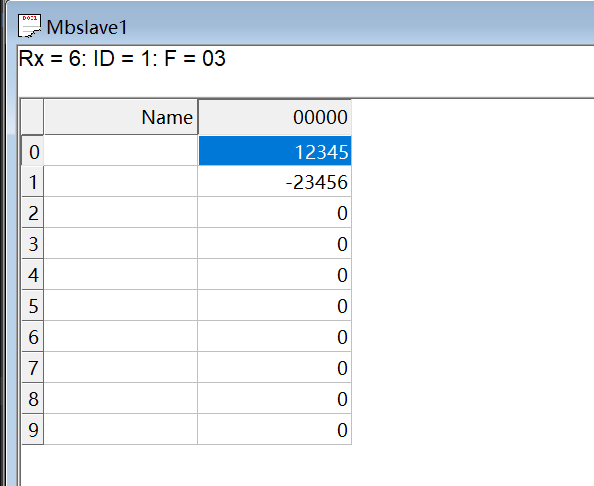Click the value cell in row 4

(275, 275)
